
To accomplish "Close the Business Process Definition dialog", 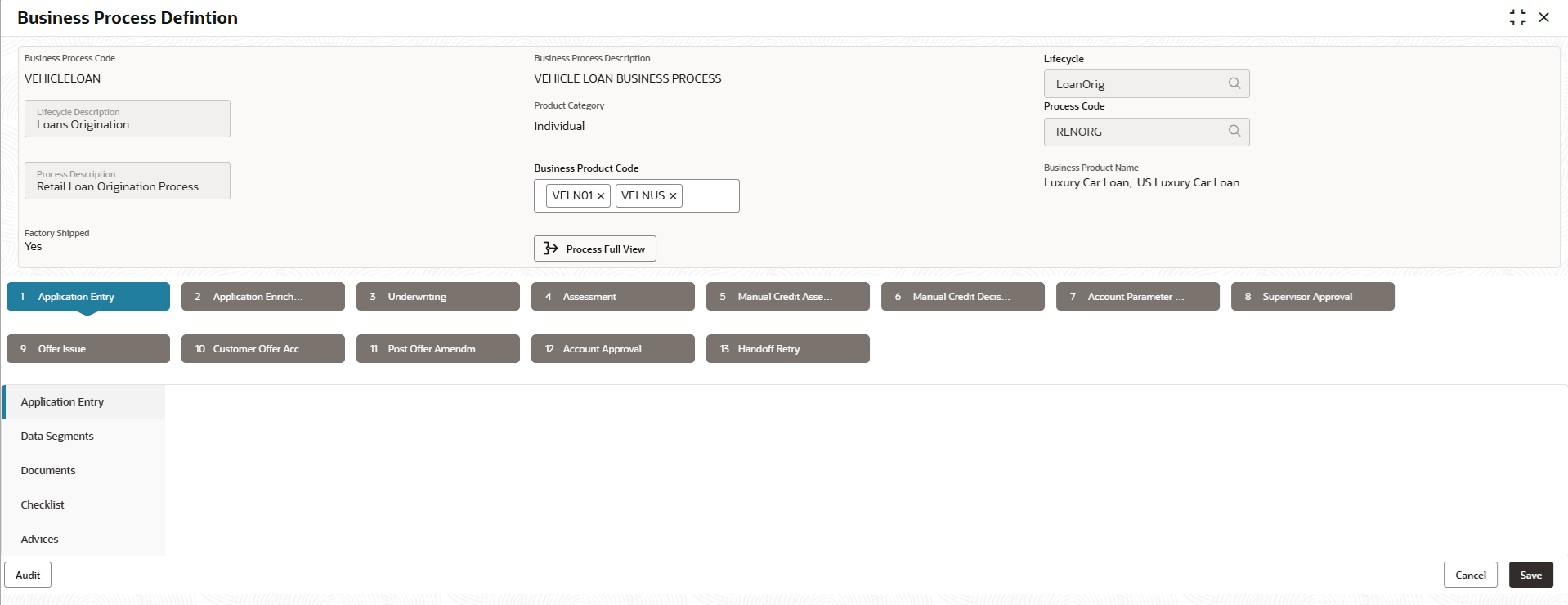I will point(1543,17).
